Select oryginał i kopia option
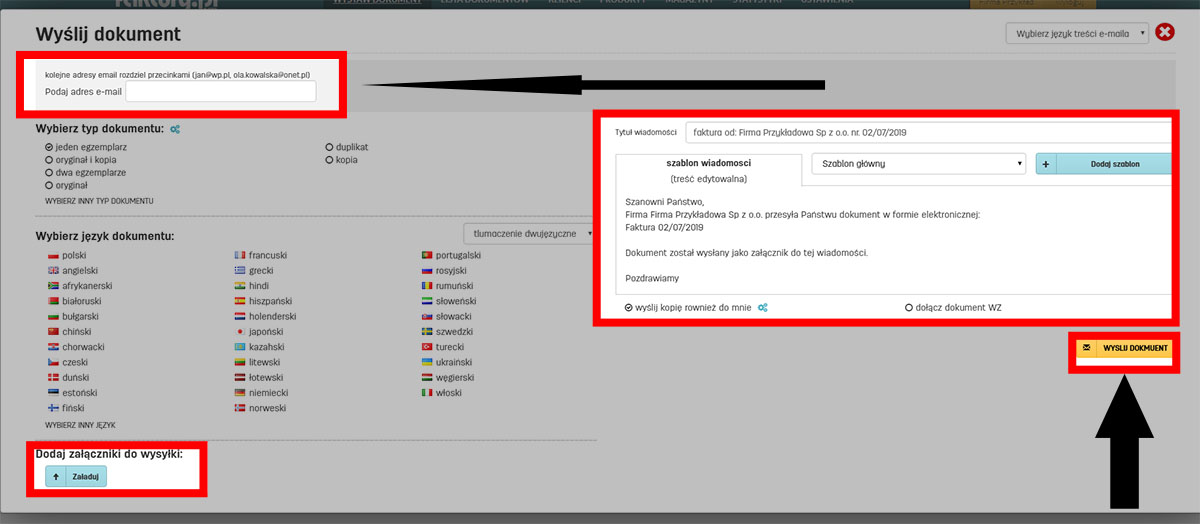Screen dimensions: 1200x524 [x=49, y=159]
